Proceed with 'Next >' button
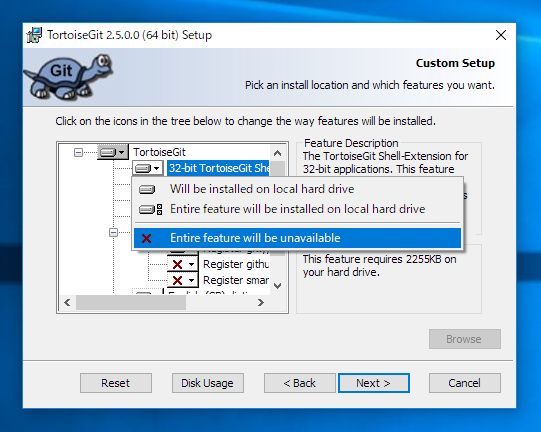This screenshot has width=541, height=432. pos(374,383)
